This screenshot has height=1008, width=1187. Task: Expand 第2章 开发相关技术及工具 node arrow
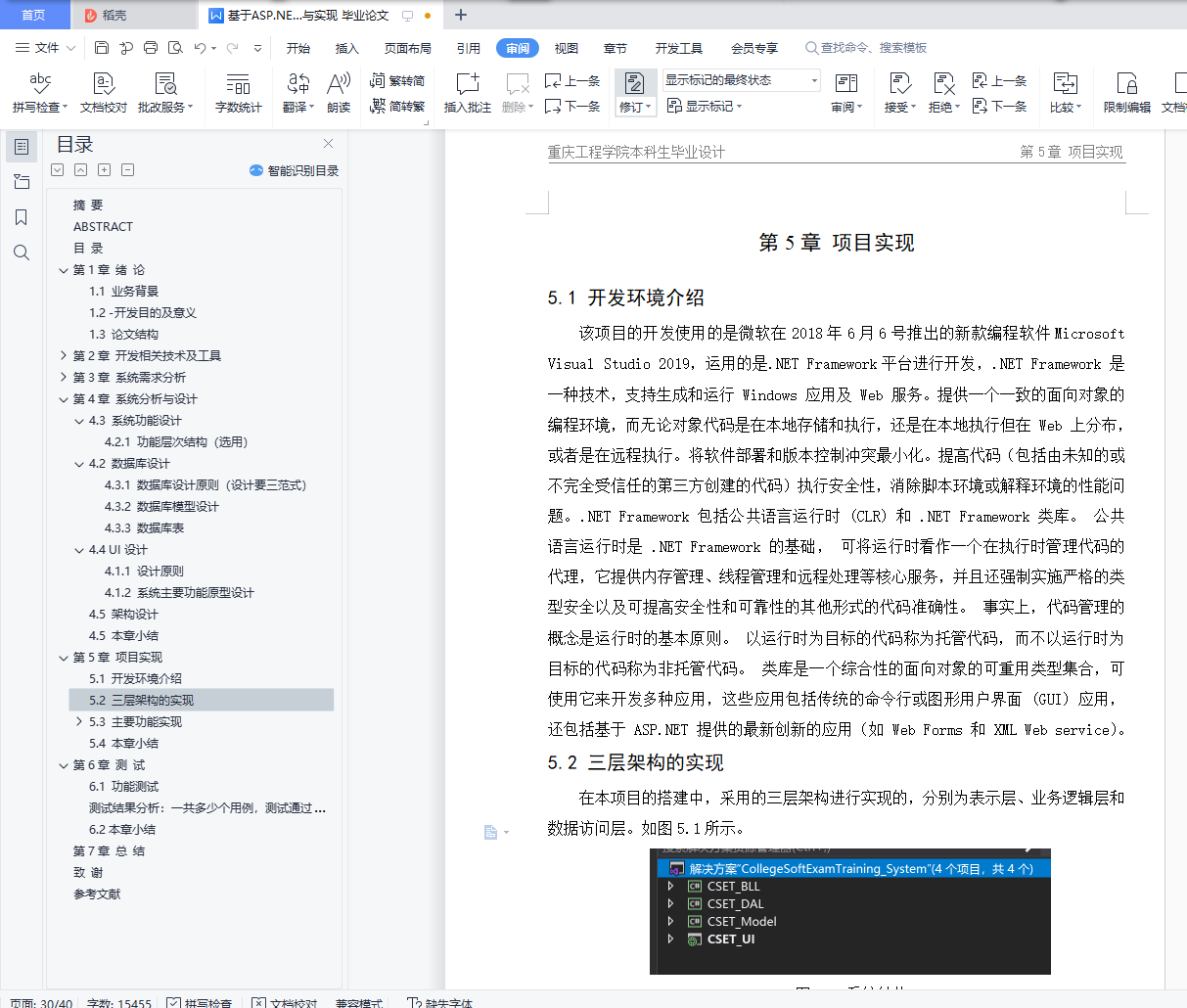(x=64, y=356)
